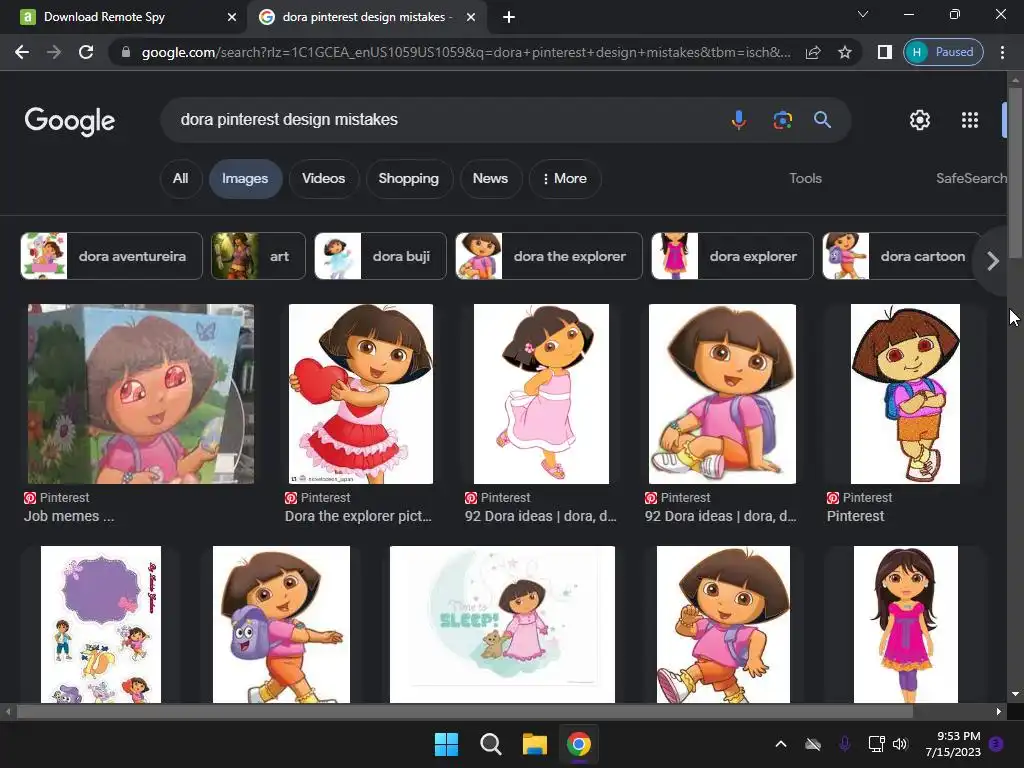Open File Explorer from taskbar
The image size is (1024, 768).
535,744
